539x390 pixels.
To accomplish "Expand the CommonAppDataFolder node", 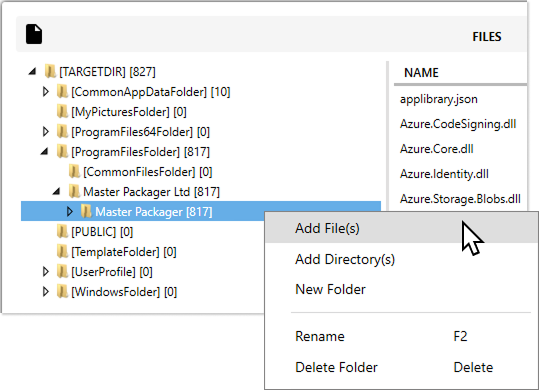I will [x=45, y=92].
